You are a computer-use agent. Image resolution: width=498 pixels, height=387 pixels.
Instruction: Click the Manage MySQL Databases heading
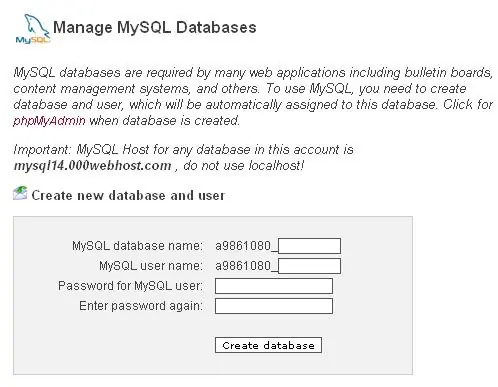pyautogui.click(x=155, y=27)
